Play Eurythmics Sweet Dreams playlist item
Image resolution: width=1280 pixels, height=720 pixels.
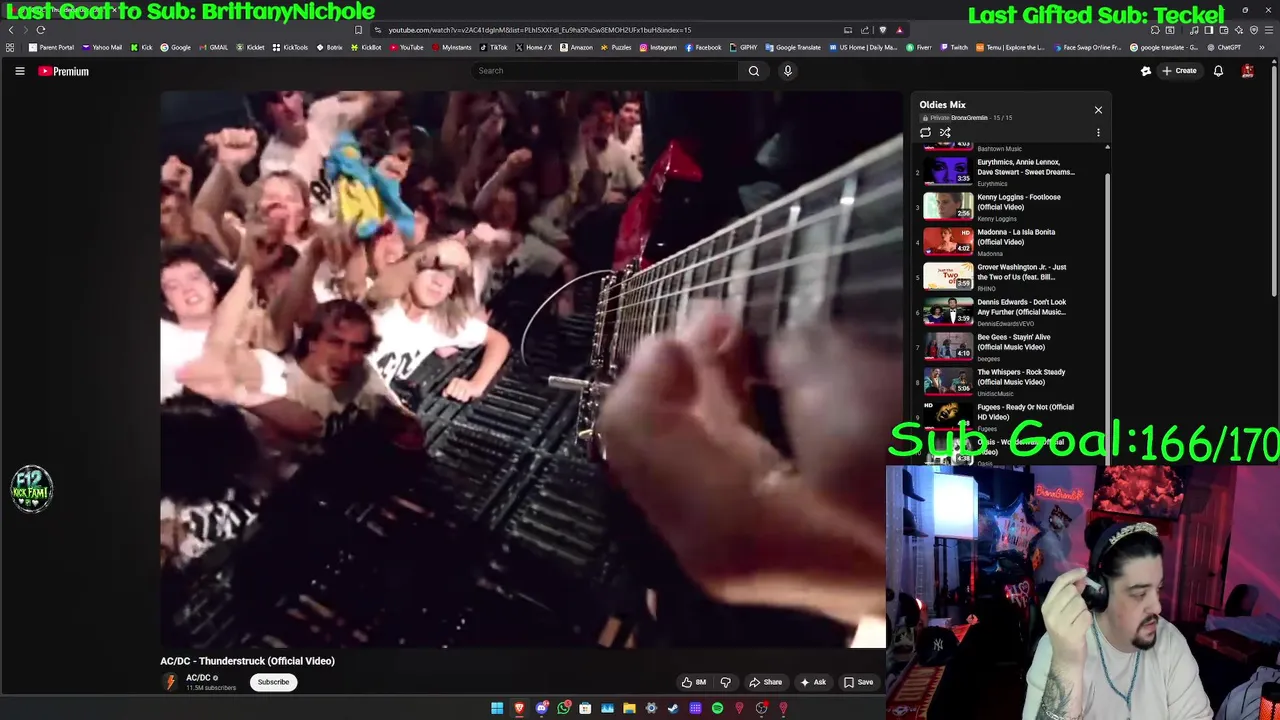tap(1010, 171)
